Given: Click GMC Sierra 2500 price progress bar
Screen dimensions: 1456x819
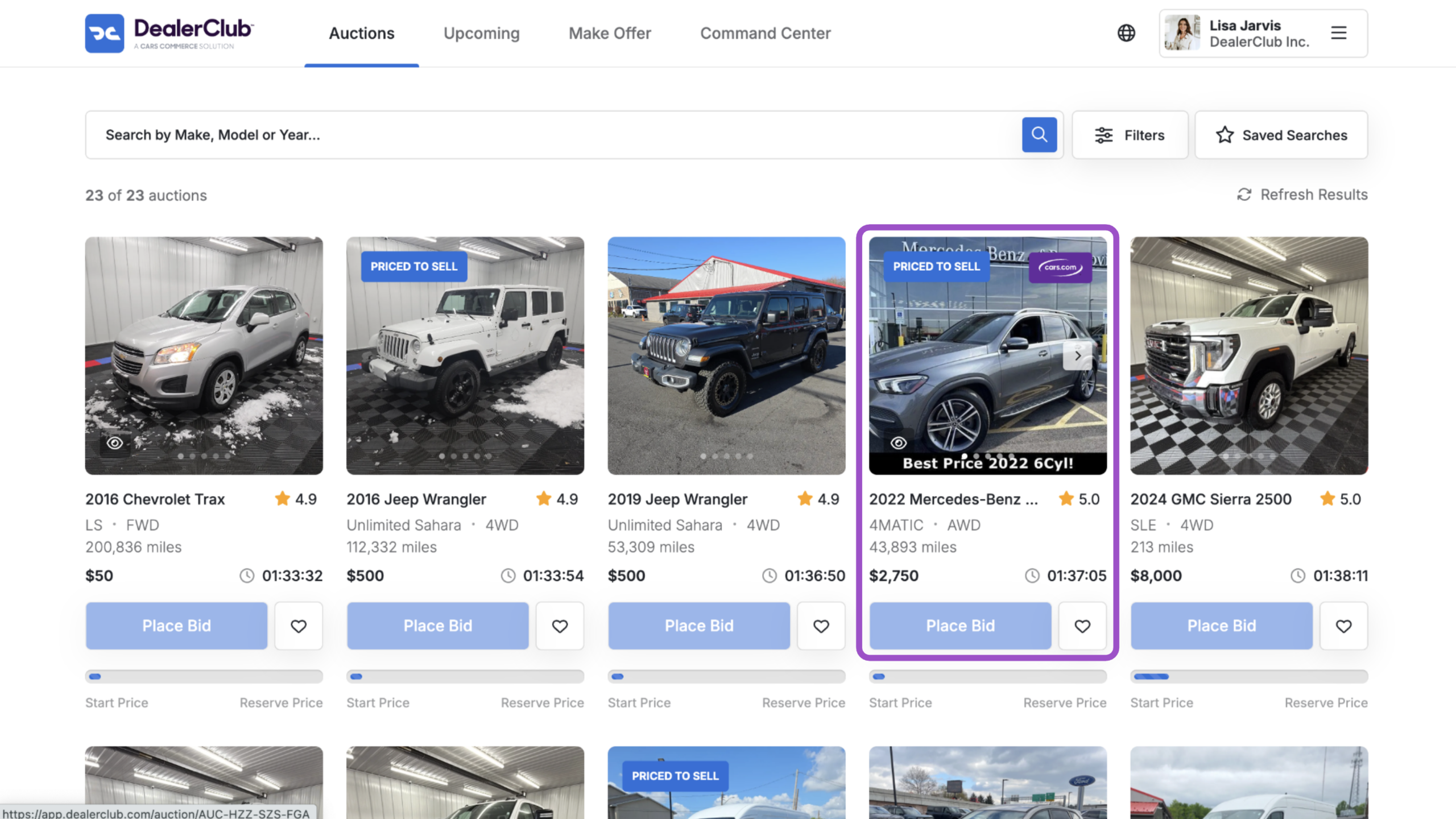Looking at the screenshot, I should tap(1249, 676).
